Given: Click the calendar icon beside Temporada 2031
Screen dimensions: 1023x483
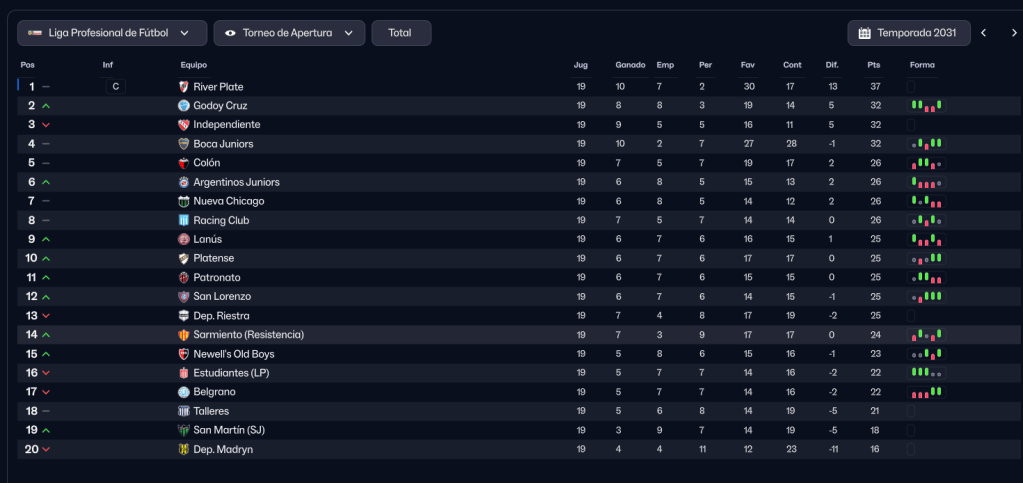Looking at the screenshot, I should pos(865,33).
